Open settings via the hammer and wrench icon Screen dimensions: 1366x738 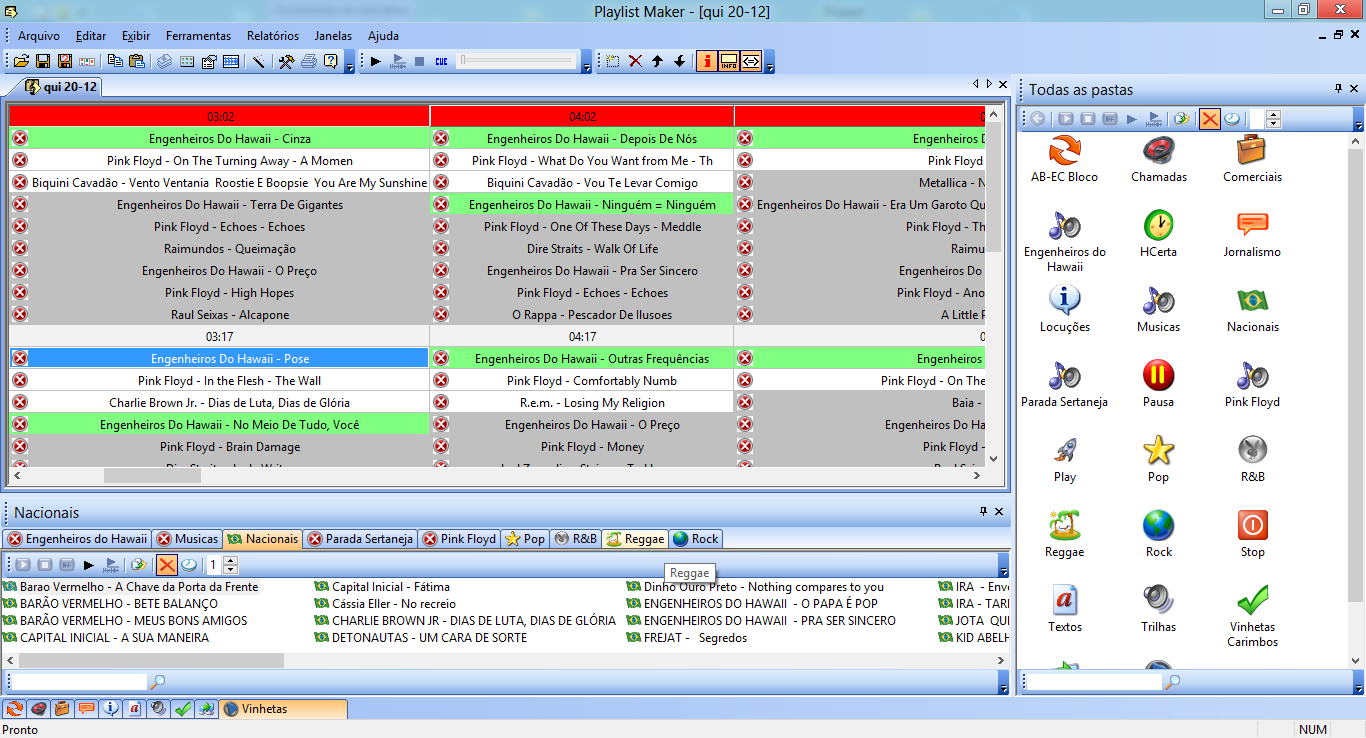286,61
